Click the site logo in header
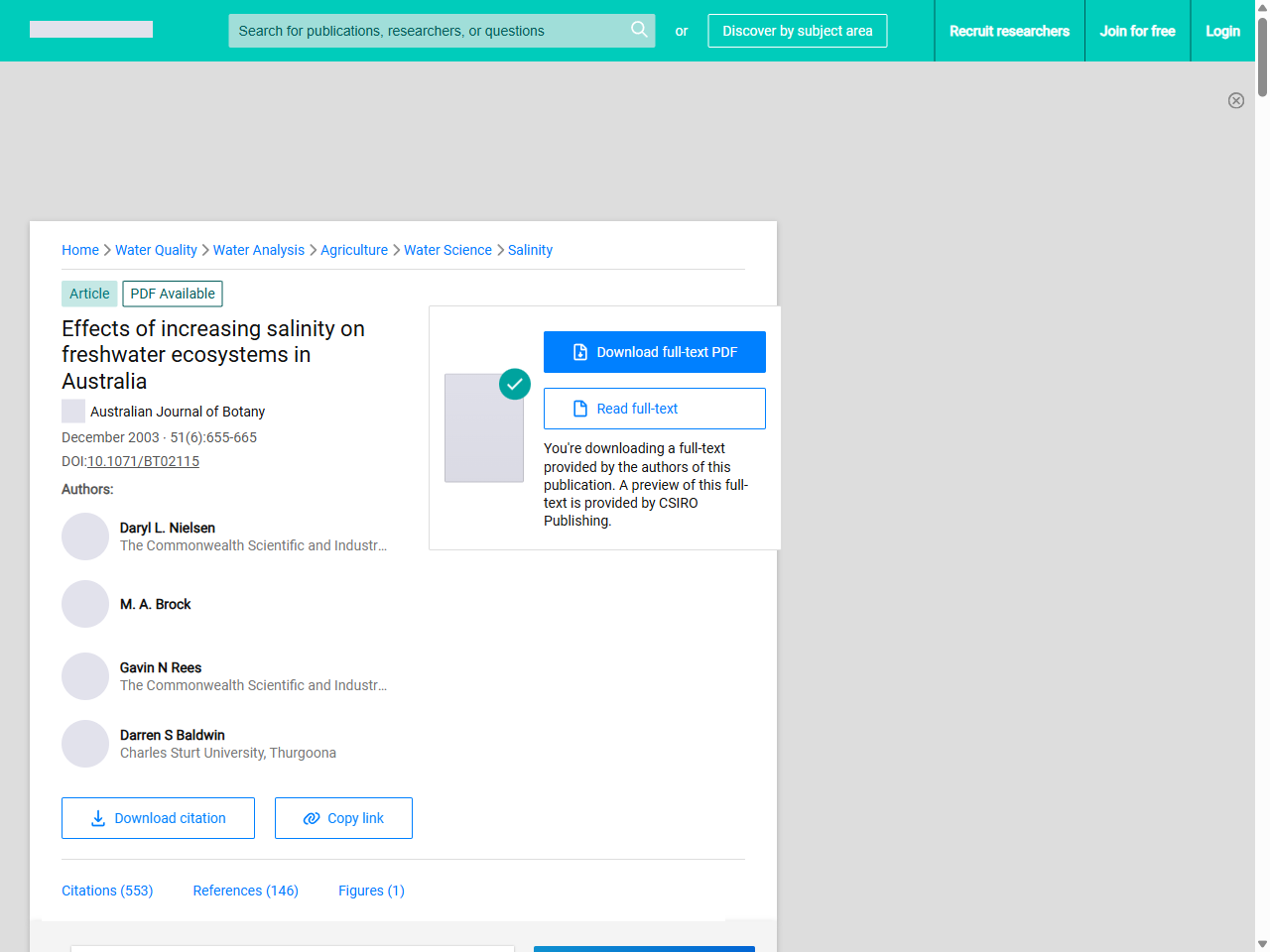Image resolution: width=1270 pixels, height=952 pixels. click(x=91, y=30)
